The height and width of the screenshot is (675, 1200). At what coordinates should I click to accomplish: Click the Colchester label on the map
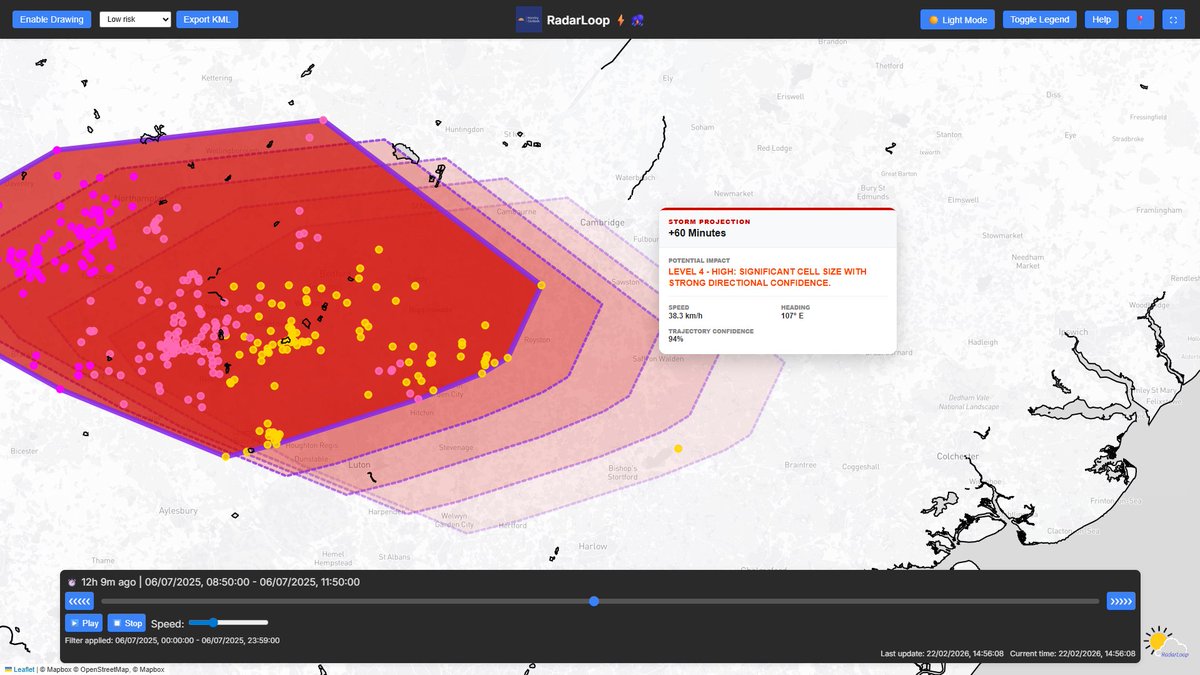(x=957, y=456)
